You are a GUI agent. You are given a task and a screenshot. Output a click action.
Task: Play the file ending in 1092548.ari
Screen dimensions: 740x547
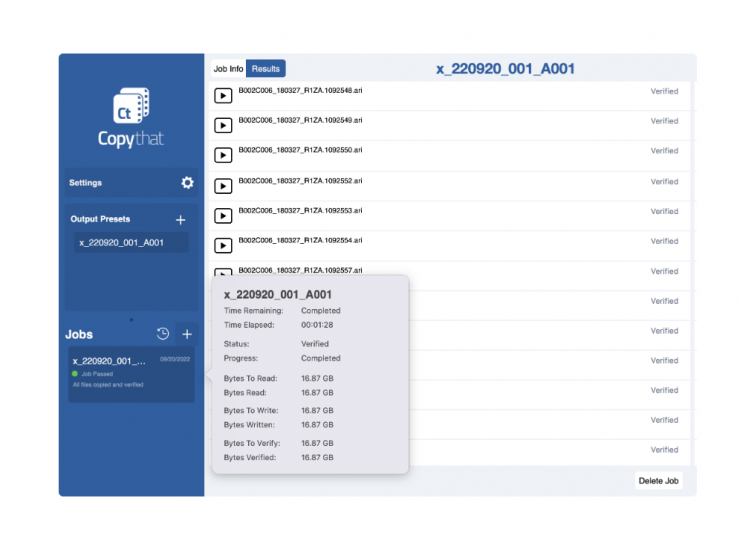[x=224, y=96]
